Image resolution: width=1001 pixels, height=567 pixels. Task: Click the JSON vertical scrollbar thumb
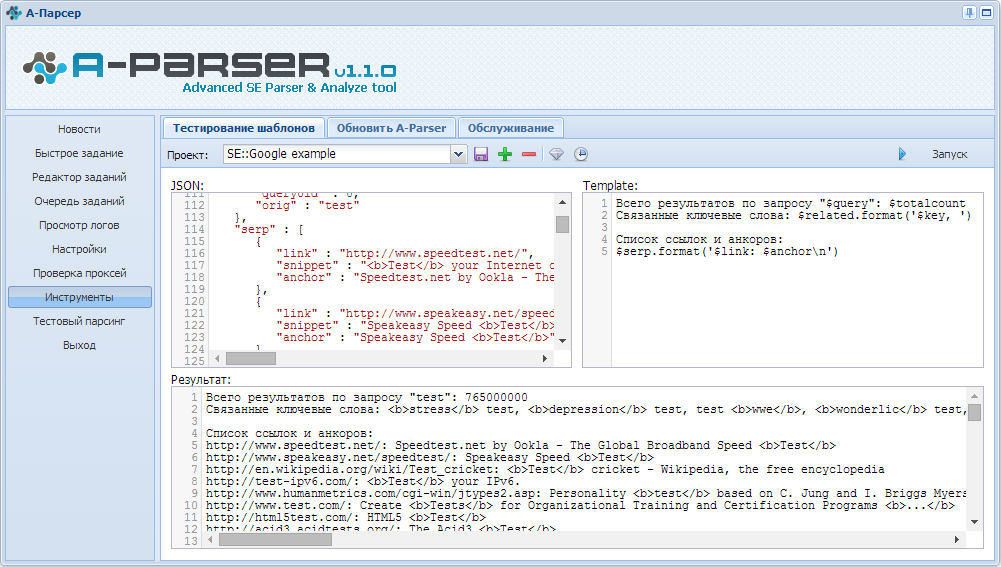tap(562, 225)
